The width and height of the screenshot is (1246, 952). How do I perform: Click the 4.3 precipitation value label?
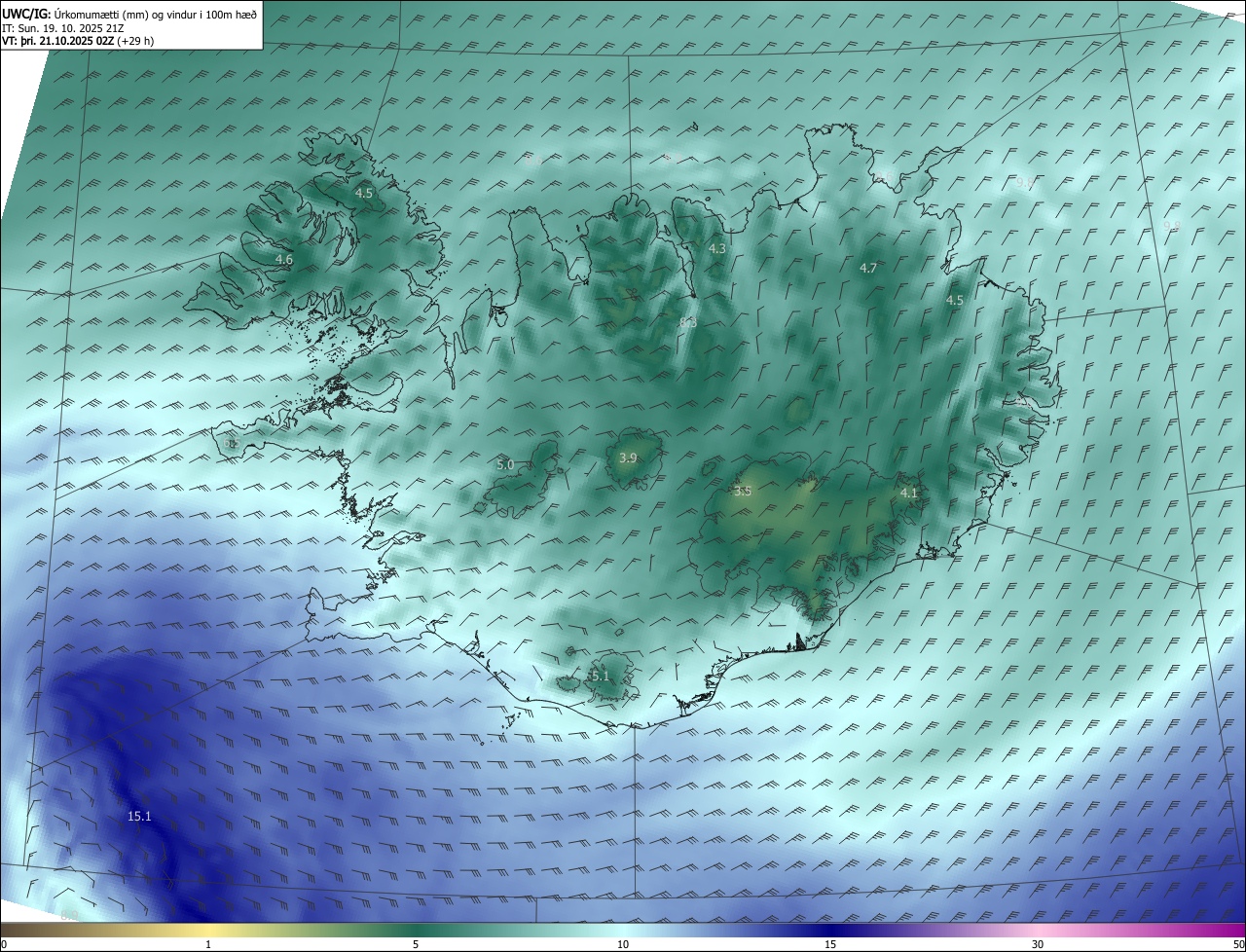tap(716, 249)
